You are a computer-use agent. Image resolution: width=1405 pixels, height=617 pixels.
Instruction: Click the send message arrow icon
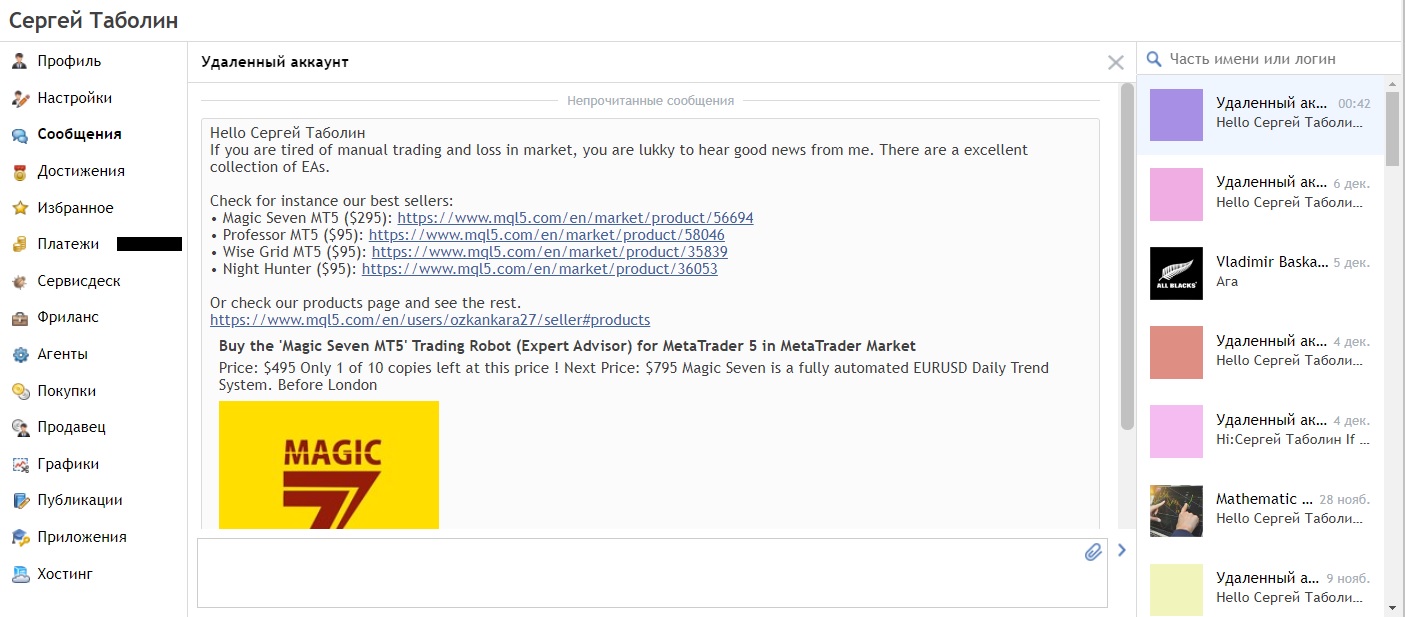[1122, 549]
